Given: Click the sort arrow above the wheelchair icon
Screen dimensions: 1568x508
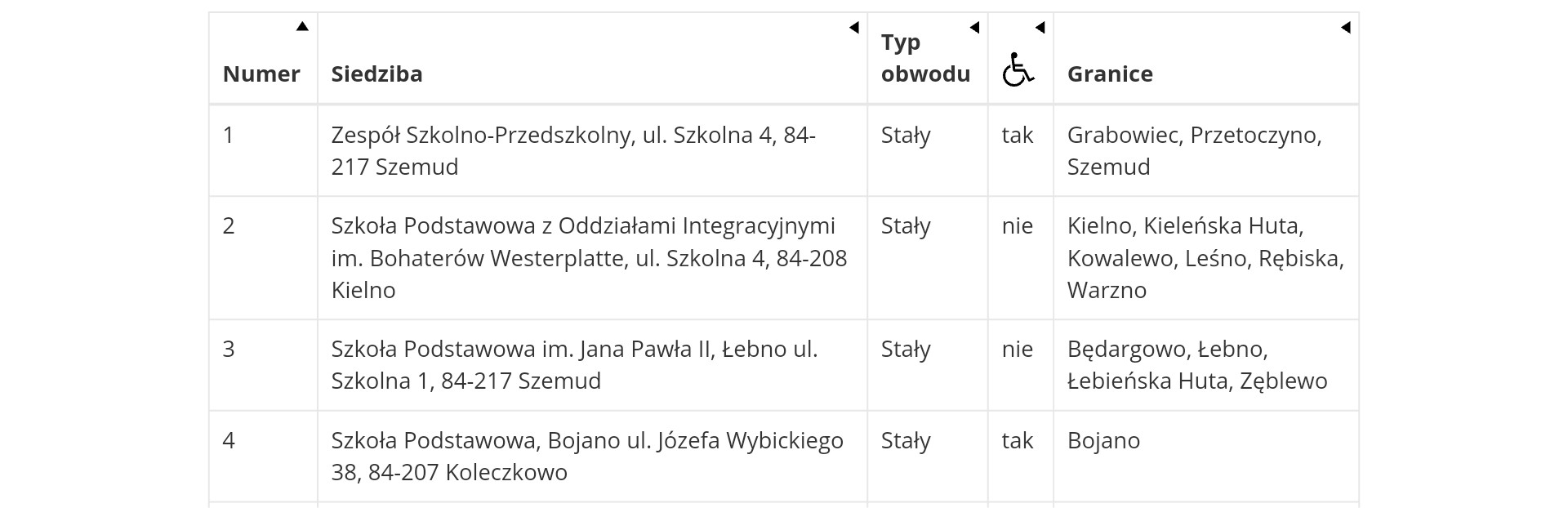Looking at the screenshot, I should pos(1040,28).
